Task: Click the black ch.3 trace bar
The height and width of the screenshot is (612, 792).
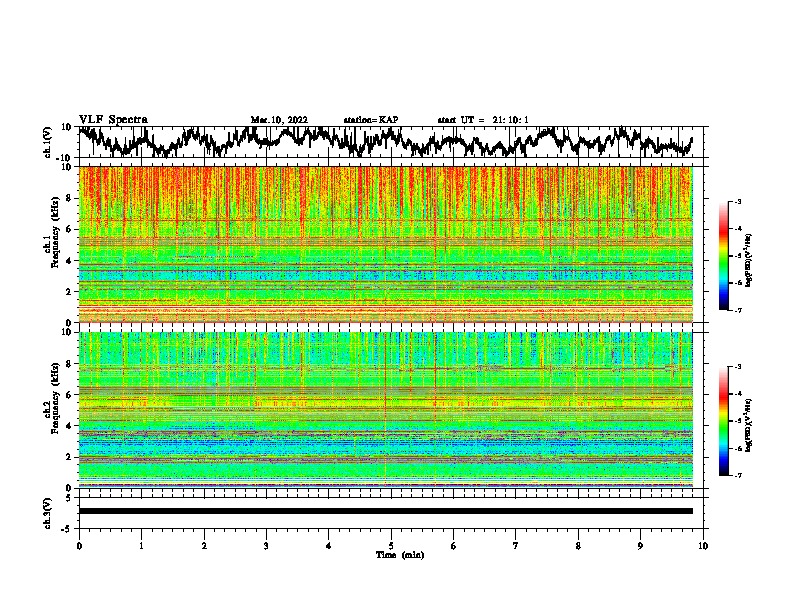Action: tap(386, 511)
